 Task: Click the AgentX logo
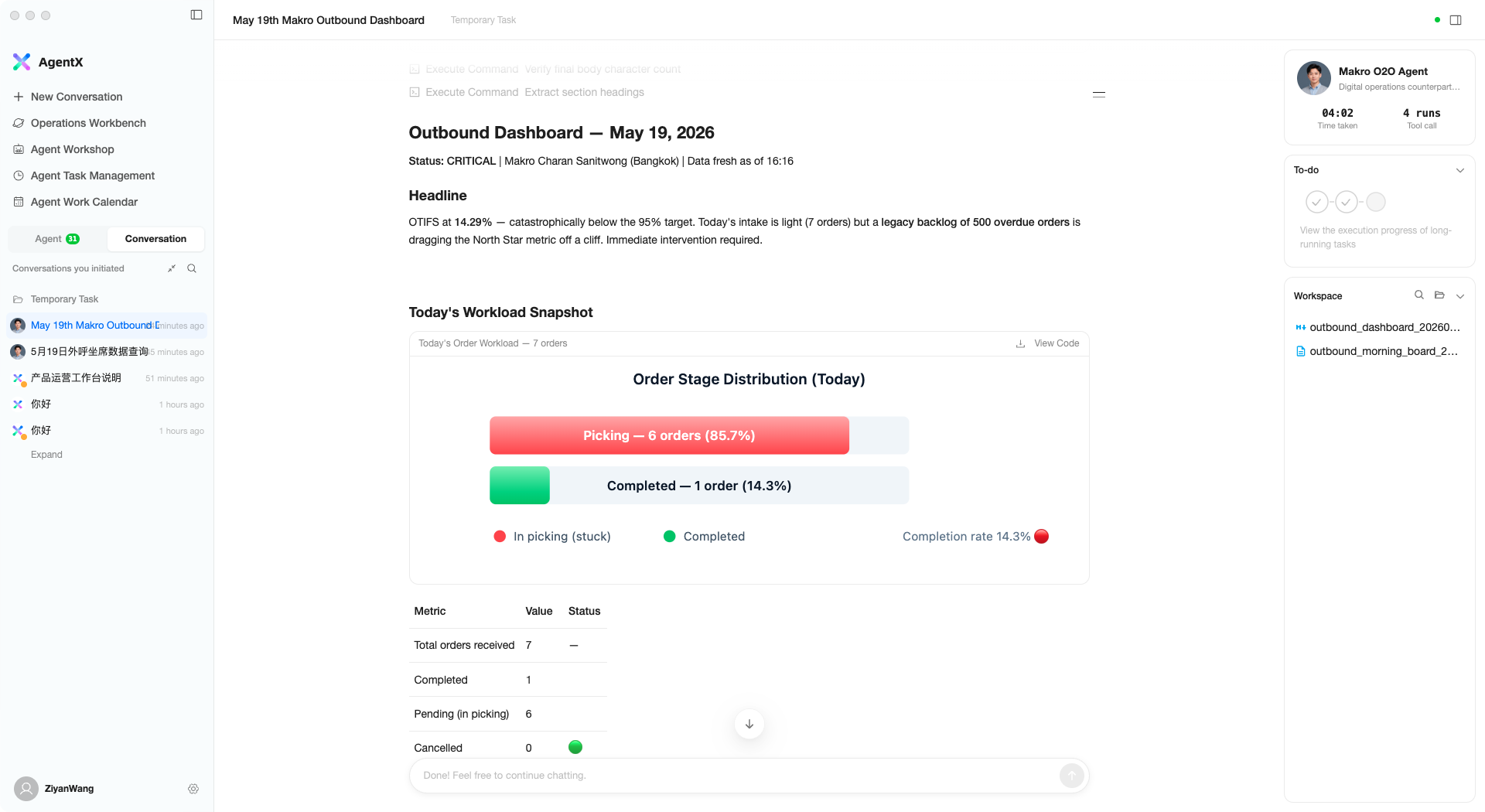tap(22, 62)
